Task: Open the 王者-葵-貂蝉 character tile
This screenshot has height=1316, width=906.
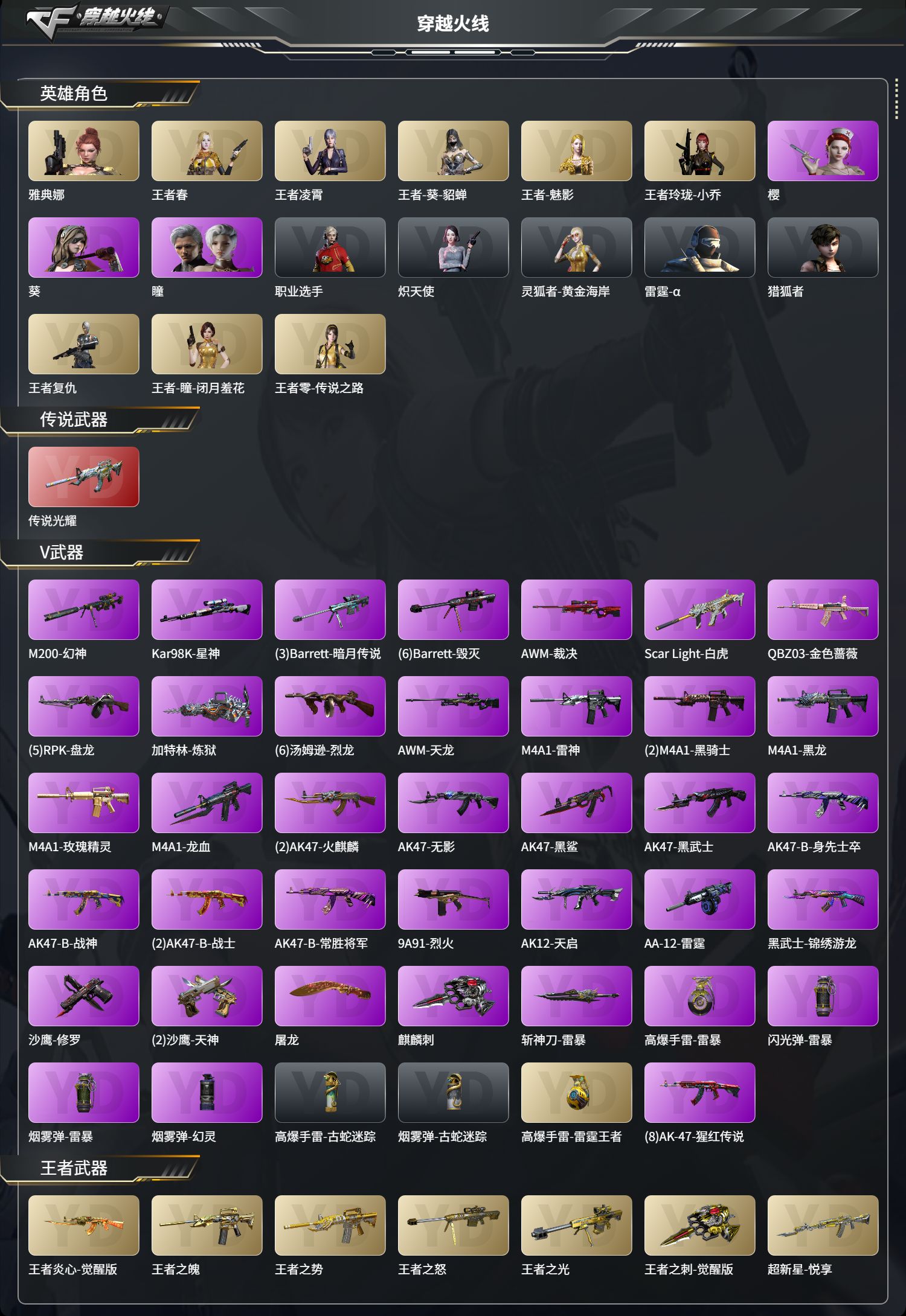Action: [453, 151]
